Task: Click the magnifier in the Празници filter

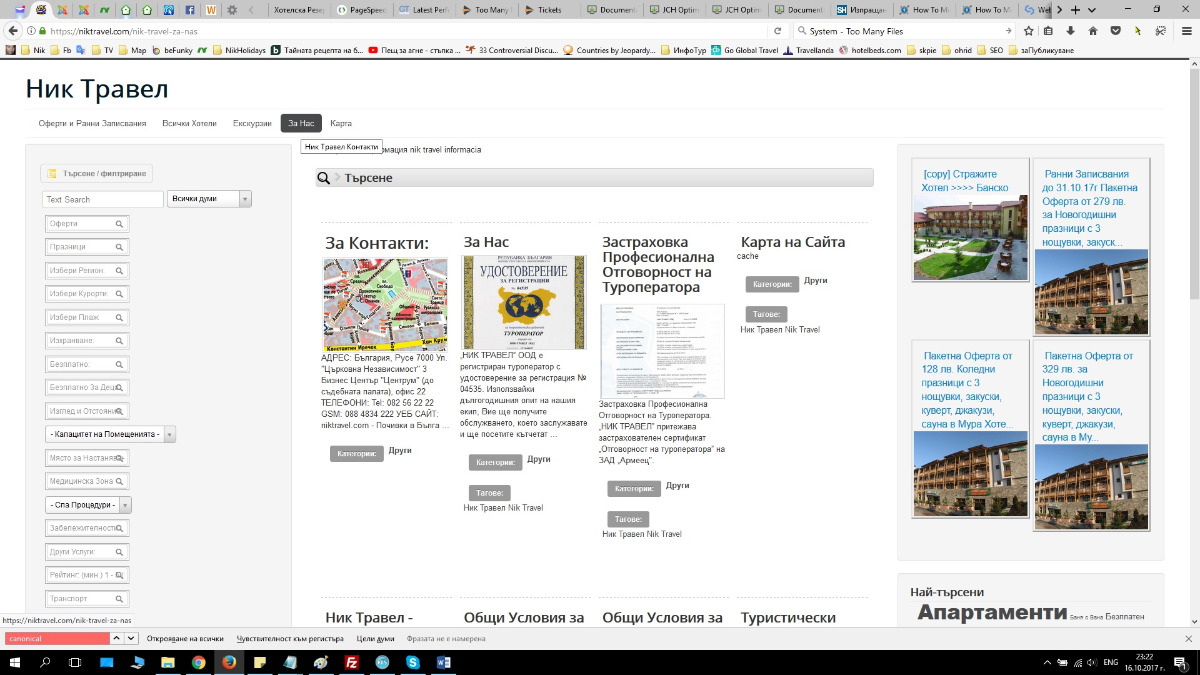Action: (119, 247)
